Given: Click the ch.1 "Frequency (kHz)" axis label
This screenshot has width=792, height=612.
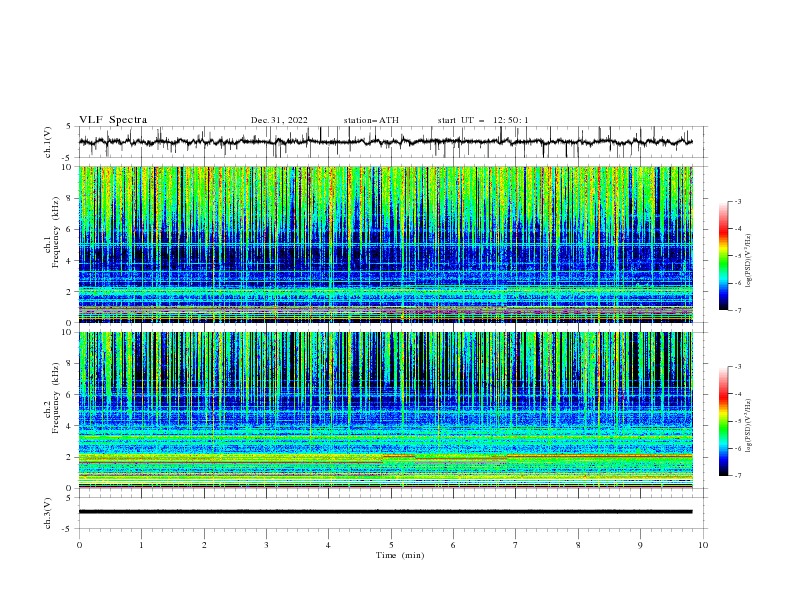Looking at the screenshot, I should click(56, 232).
